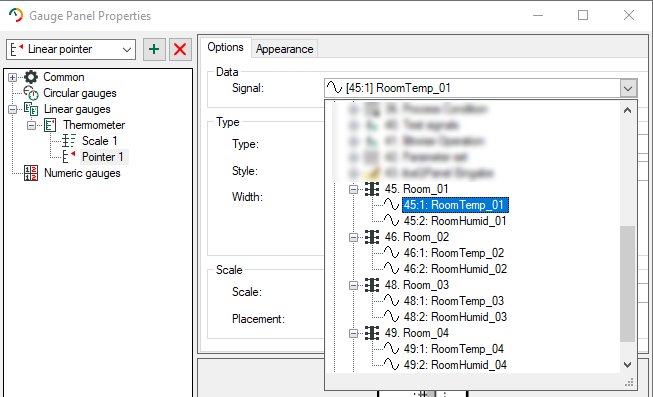The width and height of the screenshot is (653, 397).
Task: Select Pointer 1 in the tree
Action: pyautogui.click(x=102, y=157)
